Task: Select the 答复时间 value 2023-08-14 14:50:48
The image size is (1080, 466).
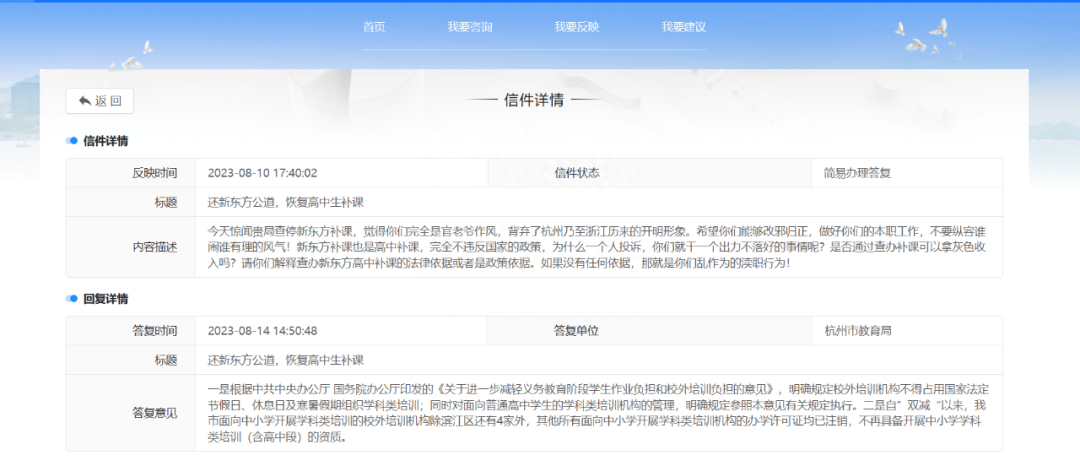Action: coord(262,330)
